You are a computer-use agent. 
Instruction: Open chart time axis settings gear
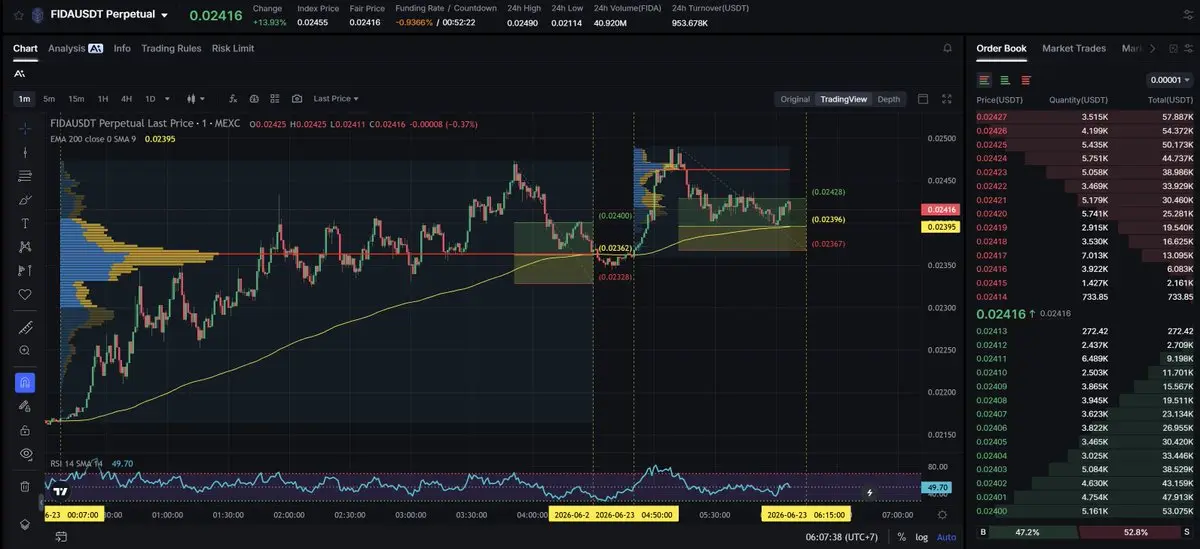tap(942, 514)
